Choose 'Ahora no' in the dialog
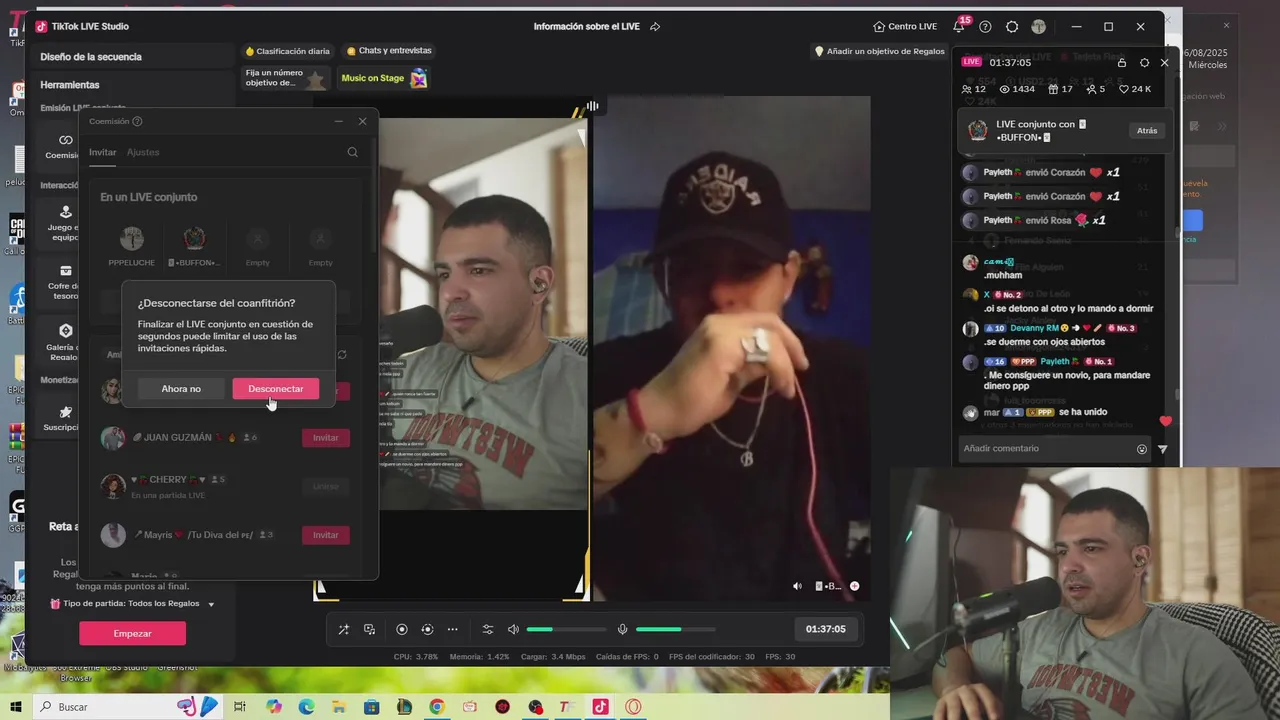Image resolution: width=1280 pixels, height=720 pixels. (181, 389)
